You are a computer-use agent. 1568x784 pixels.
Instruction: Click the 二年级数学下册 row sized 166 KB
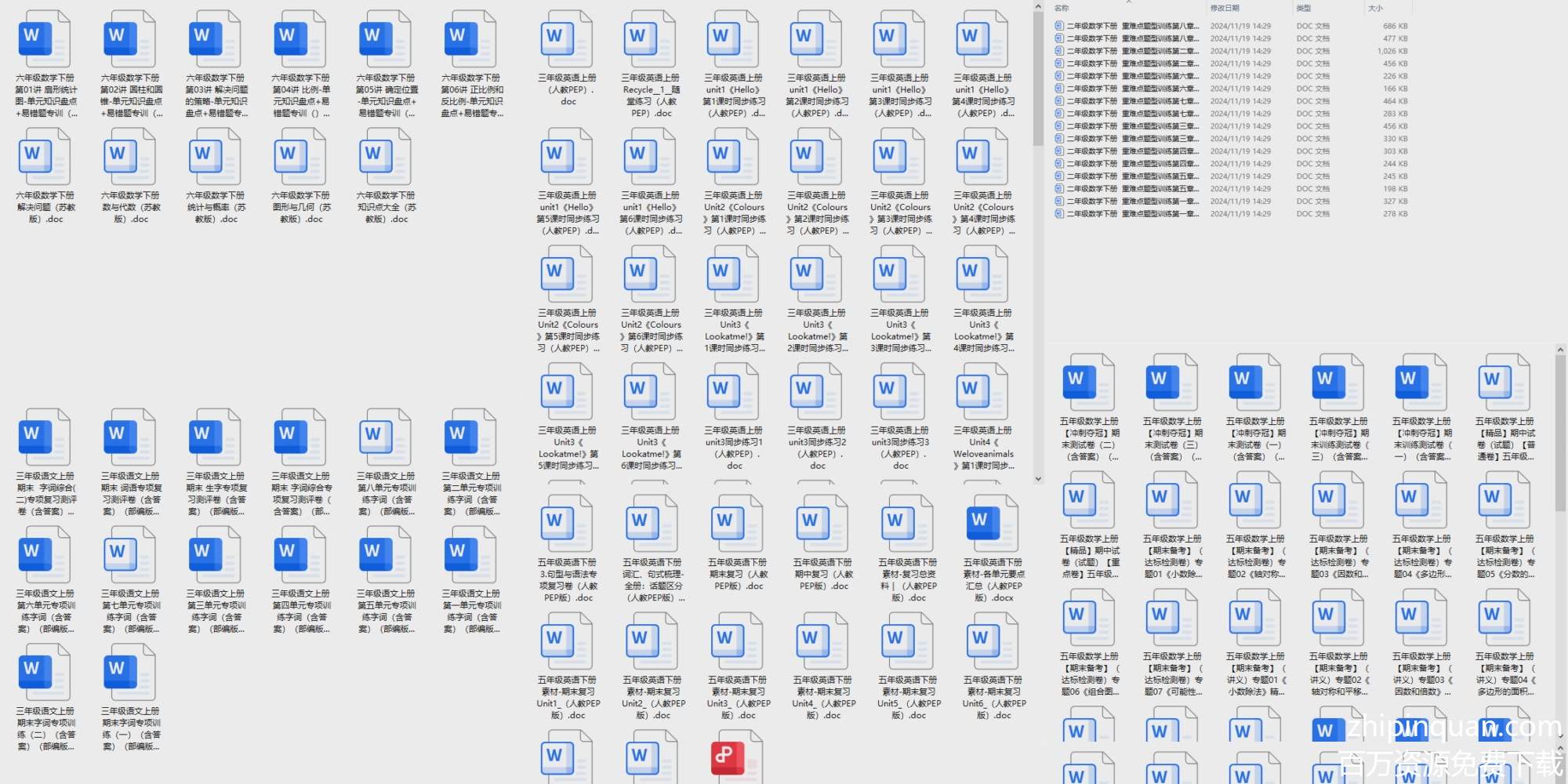[1231, 89]
